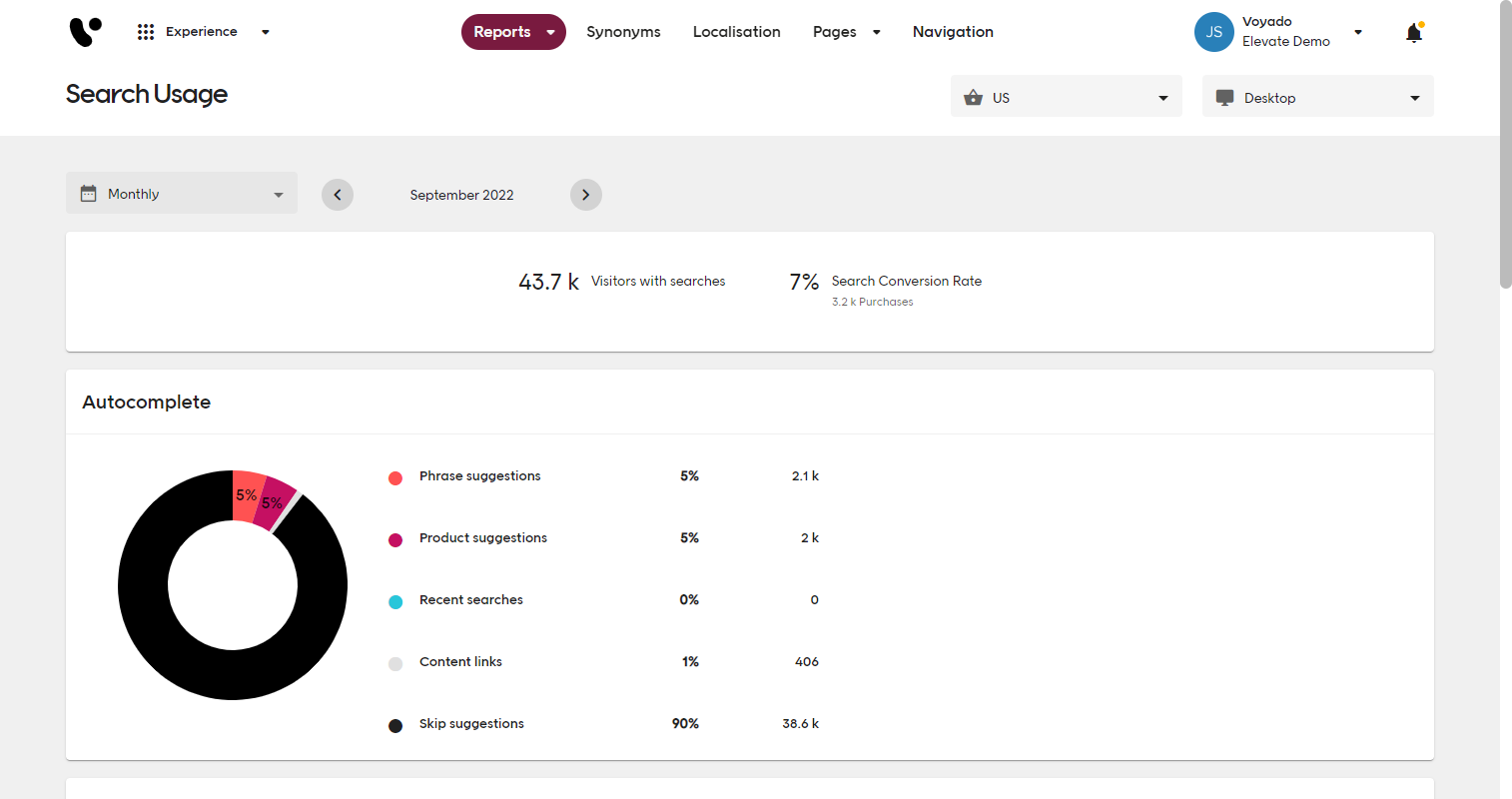Expand the Experience app switcher dropdown
Screen dimensions: 1512x799
266,32
